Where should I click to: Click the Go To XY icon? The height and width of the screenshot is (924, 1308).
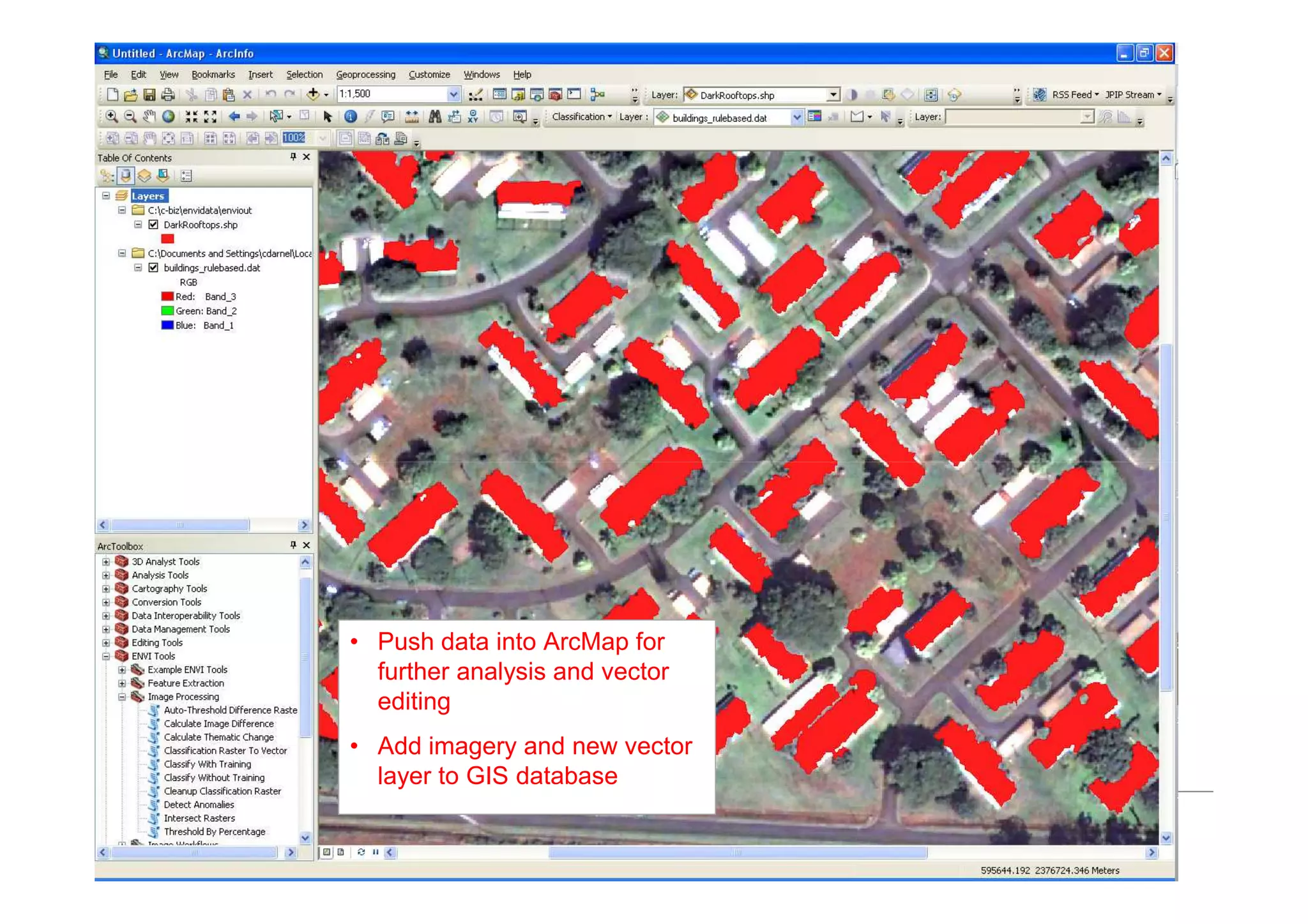click(473, 116)
